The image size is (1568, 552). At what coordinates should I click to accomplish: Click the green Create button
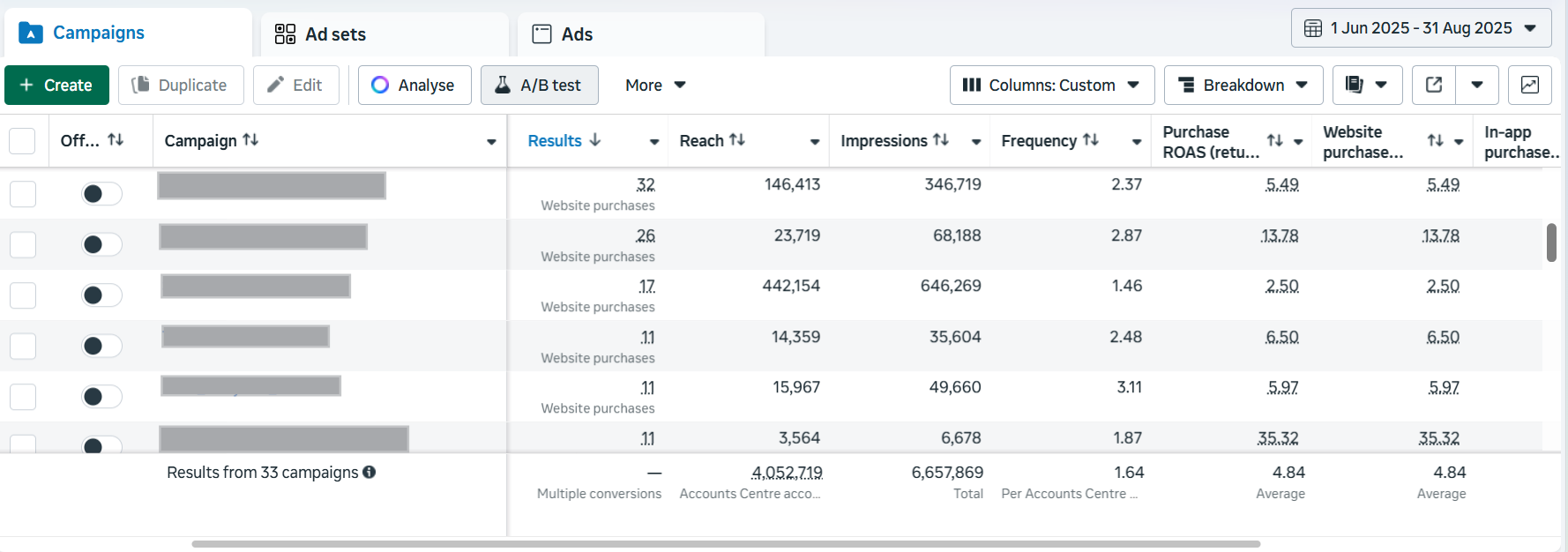click(56, 85)
